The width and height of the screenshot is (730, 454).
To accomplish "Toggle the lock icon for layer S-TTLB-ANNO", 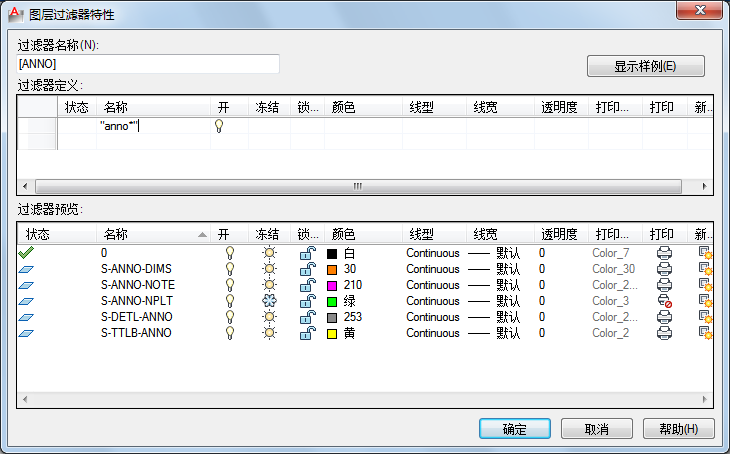I will pos(306,333).
